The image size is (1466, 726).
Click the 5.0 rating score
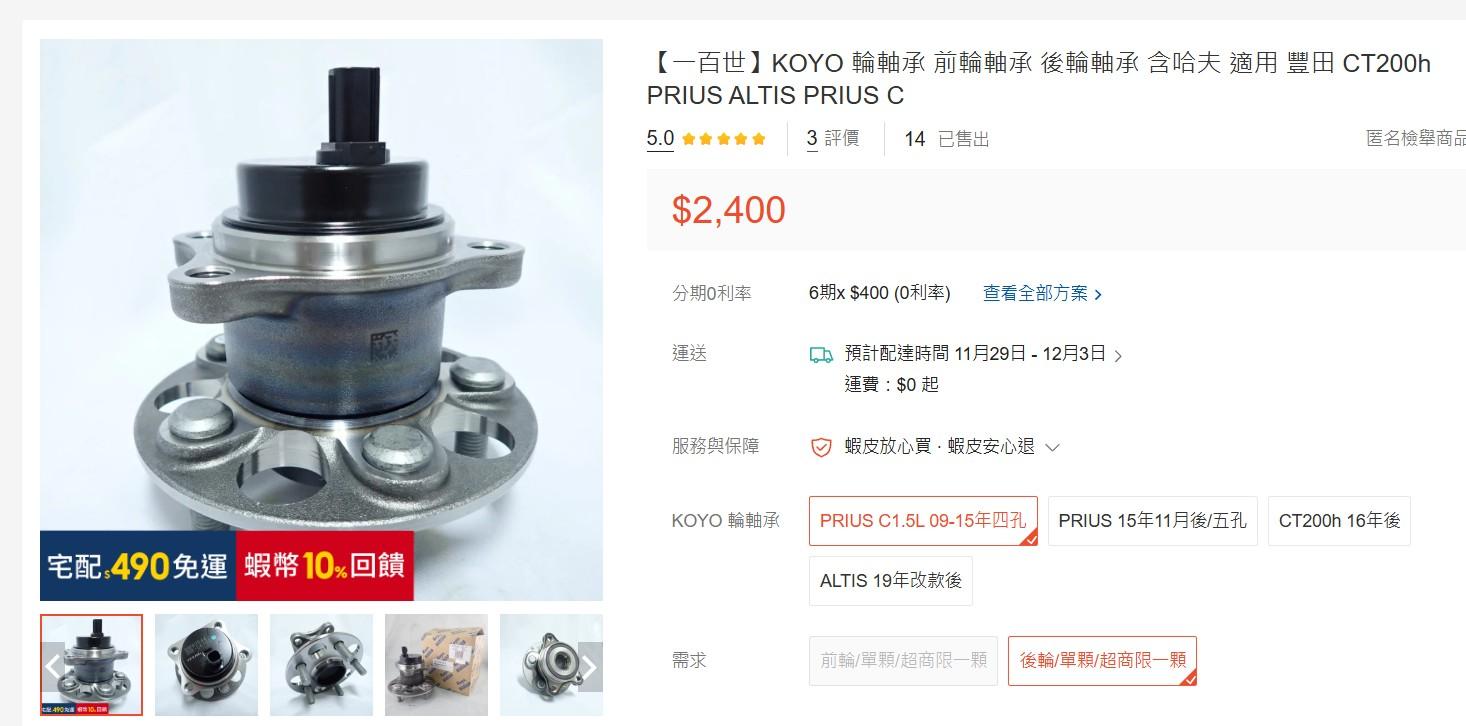pyautogui.click(x=660, y=139)
